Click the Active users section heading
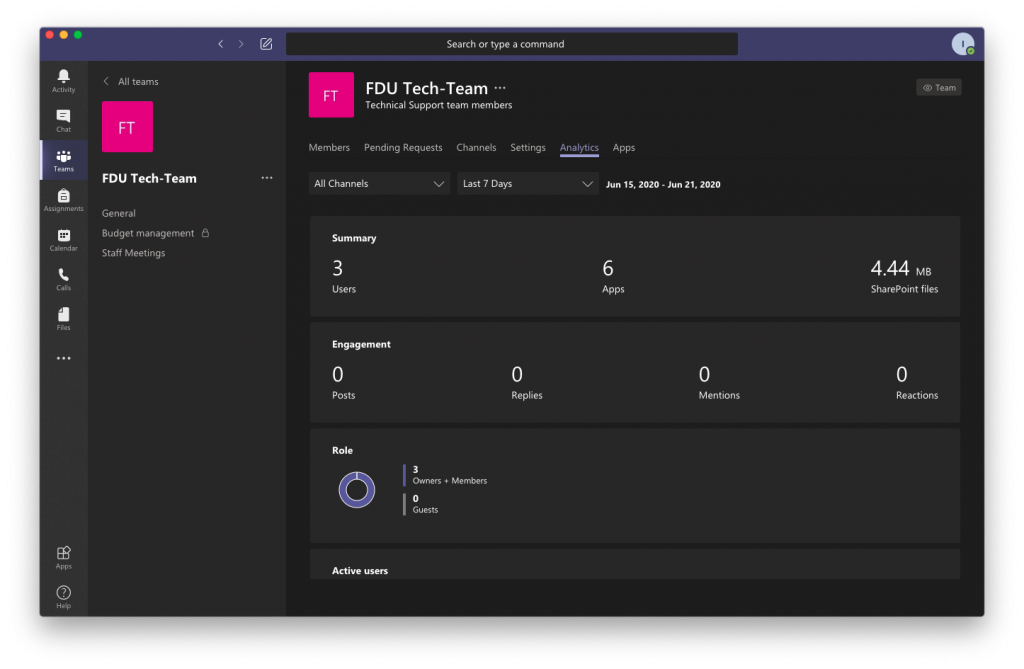This screenshot has width=1024, height=669. click(x=360, y=570)
